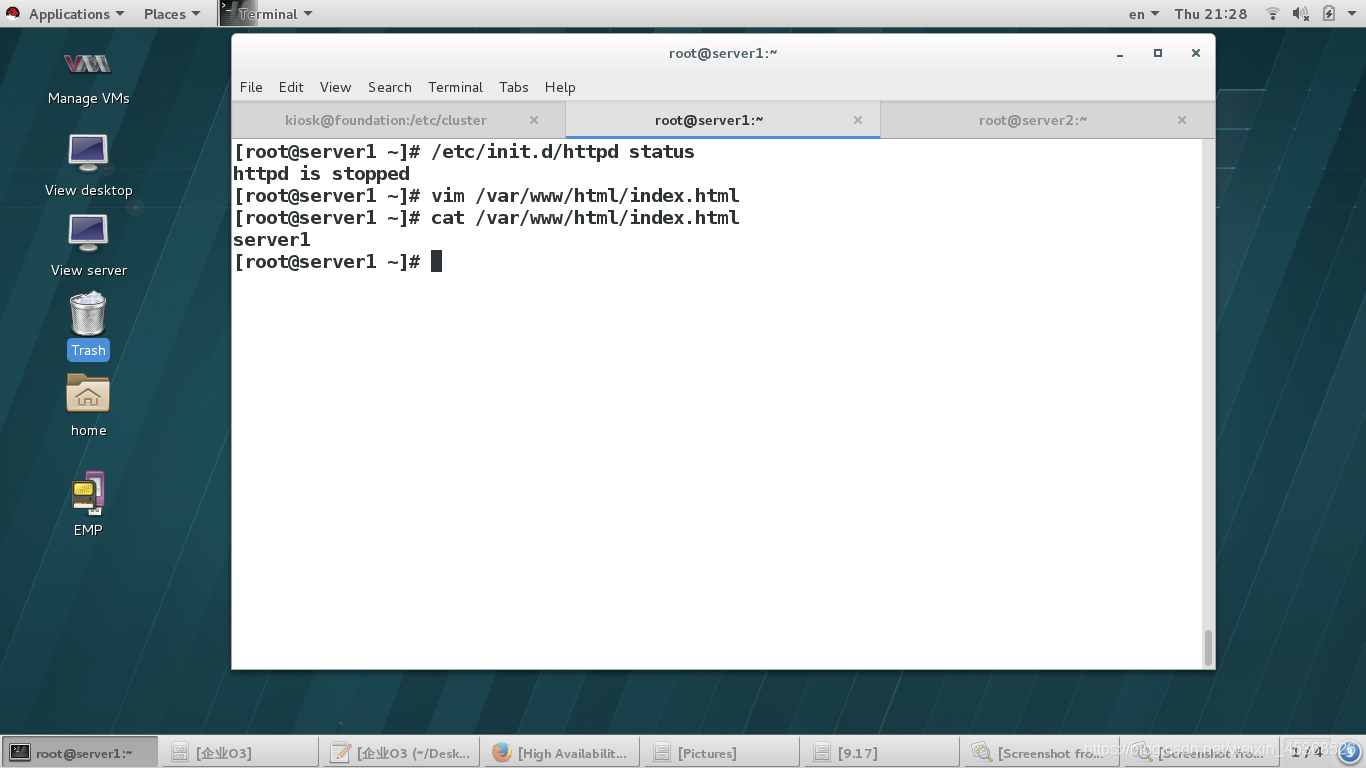This screenshot has width=1366, height=768.
Task: Click the /etc/init.d/httpd status command
Action: coord(563,152)
